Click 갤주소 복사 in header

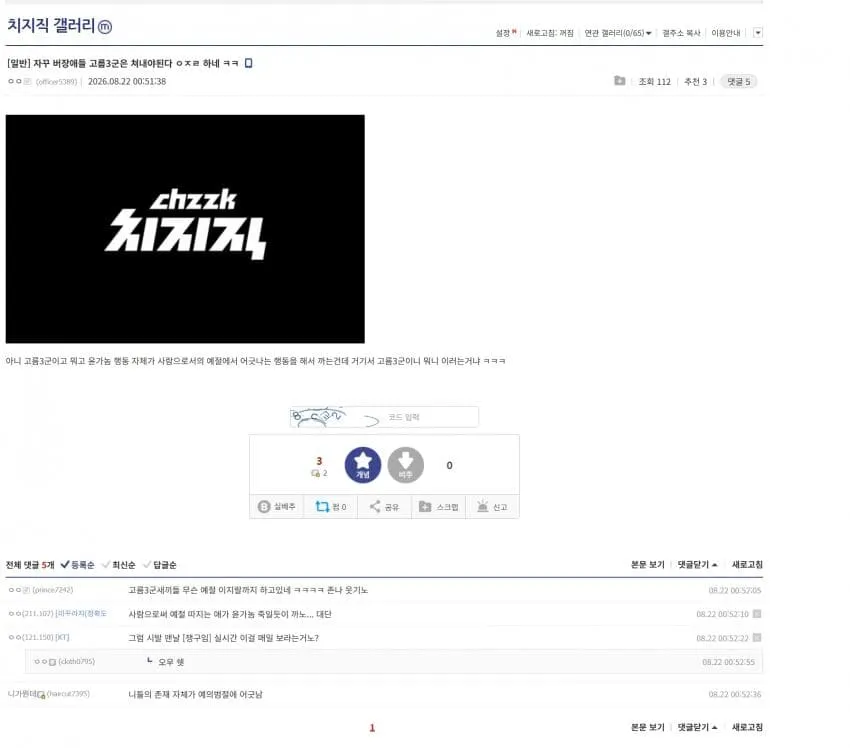681,33
